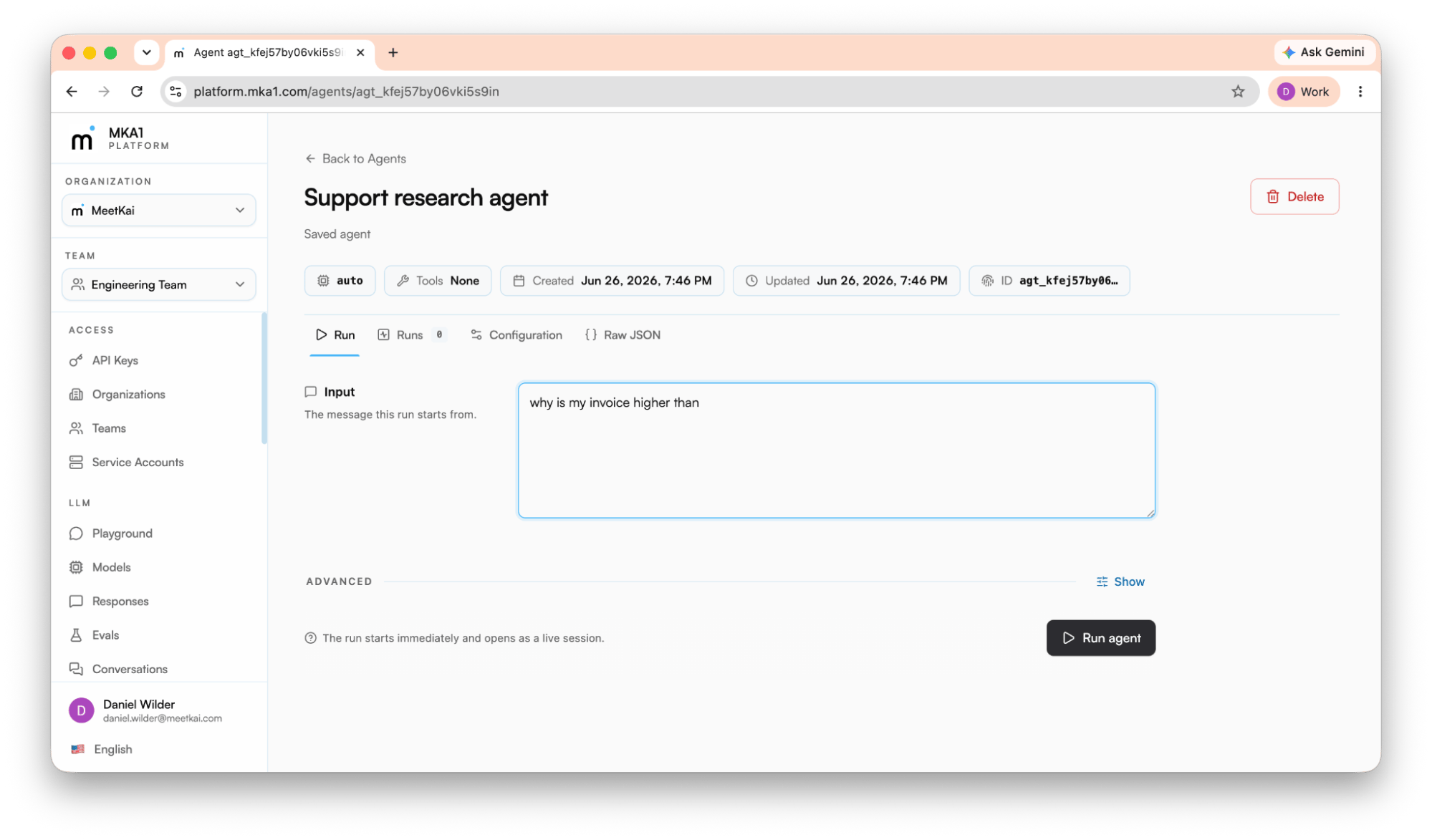Screen dimensions: 1432x840
Task: Click the agent ID chip
Action: [1049, 281]
